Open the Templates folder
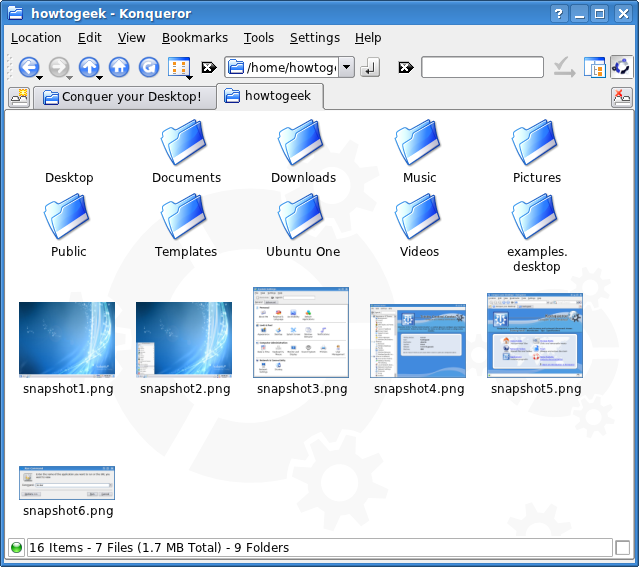This screenshot has width=639, height=567. click(184, 216)
